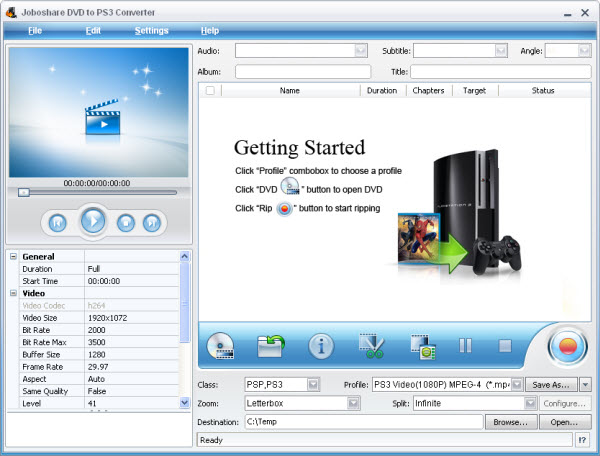Select the Start Time value 00:00:00

coord(132,281)
